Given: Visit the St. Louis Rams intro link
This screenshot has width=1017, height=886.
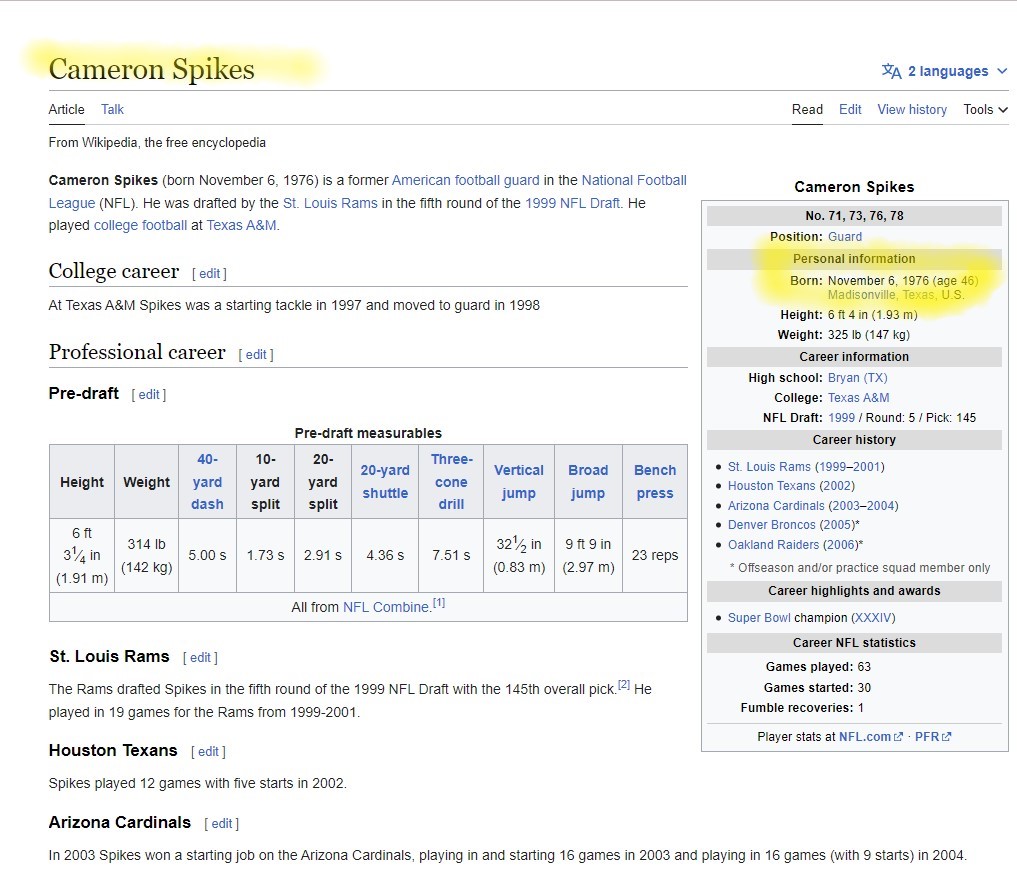Looking at the screenshot, I should click(330, 203).
